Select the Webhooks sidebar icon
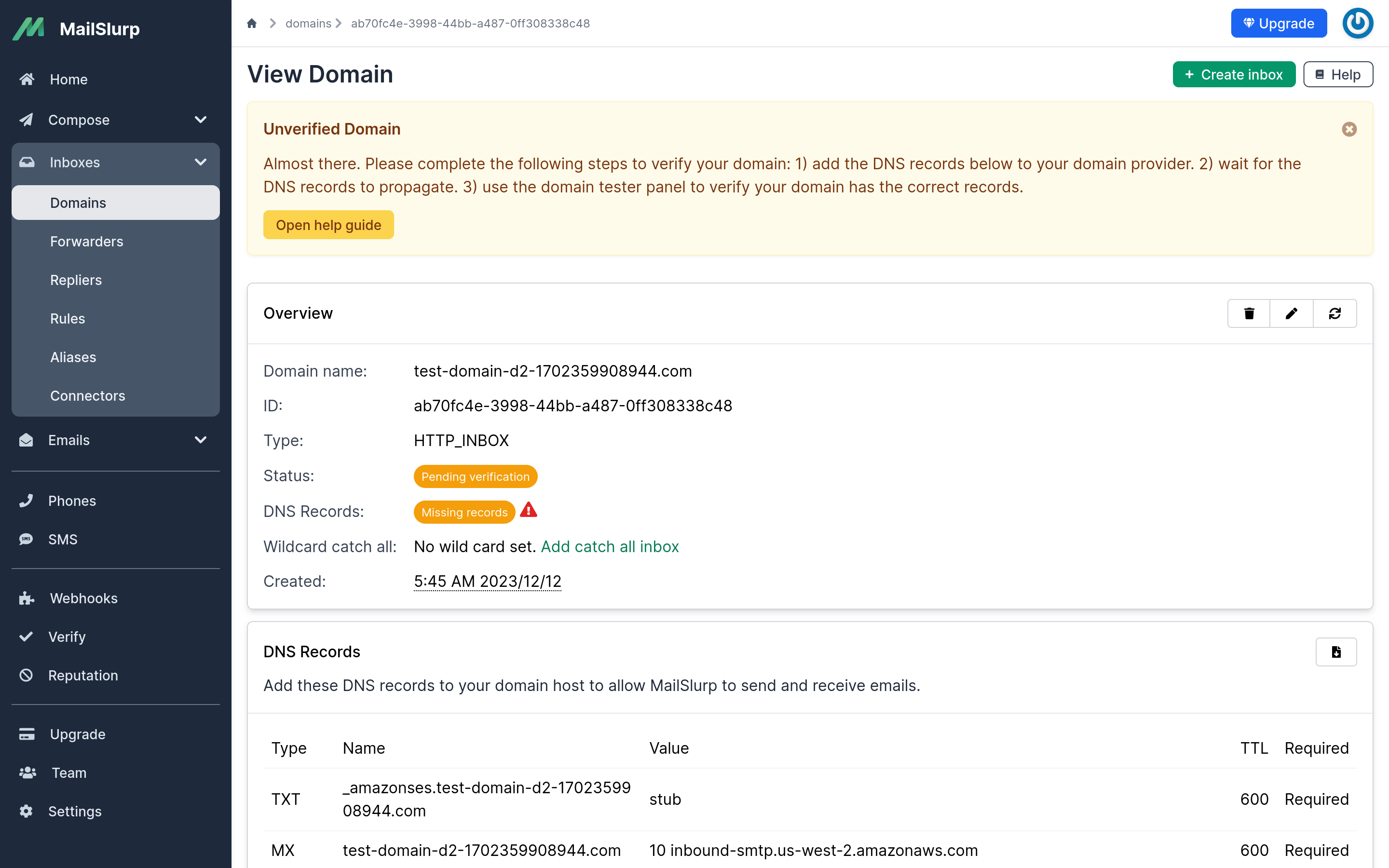 pos(27,598)
